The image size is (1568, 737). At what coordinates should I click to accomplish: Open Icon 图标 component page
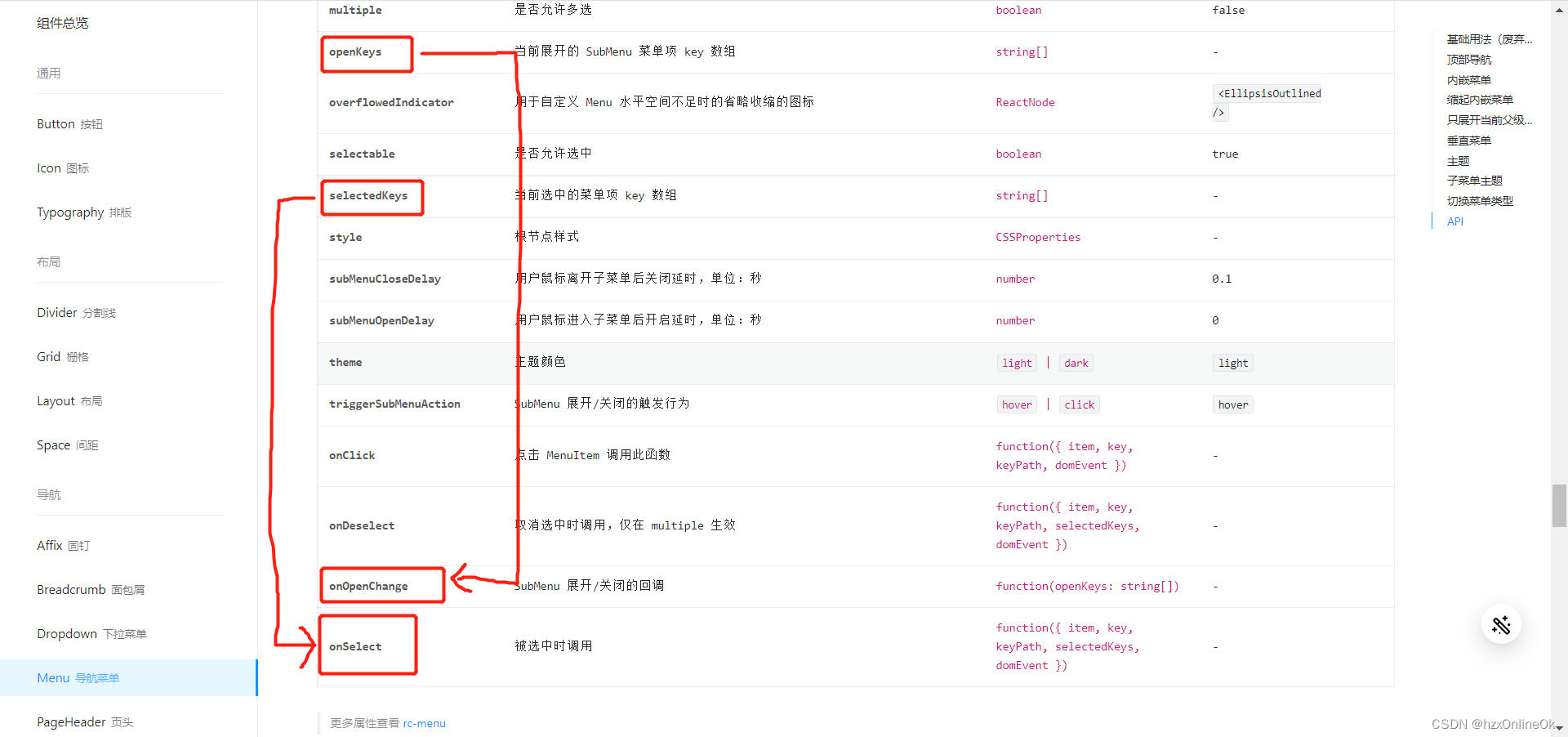63,168
